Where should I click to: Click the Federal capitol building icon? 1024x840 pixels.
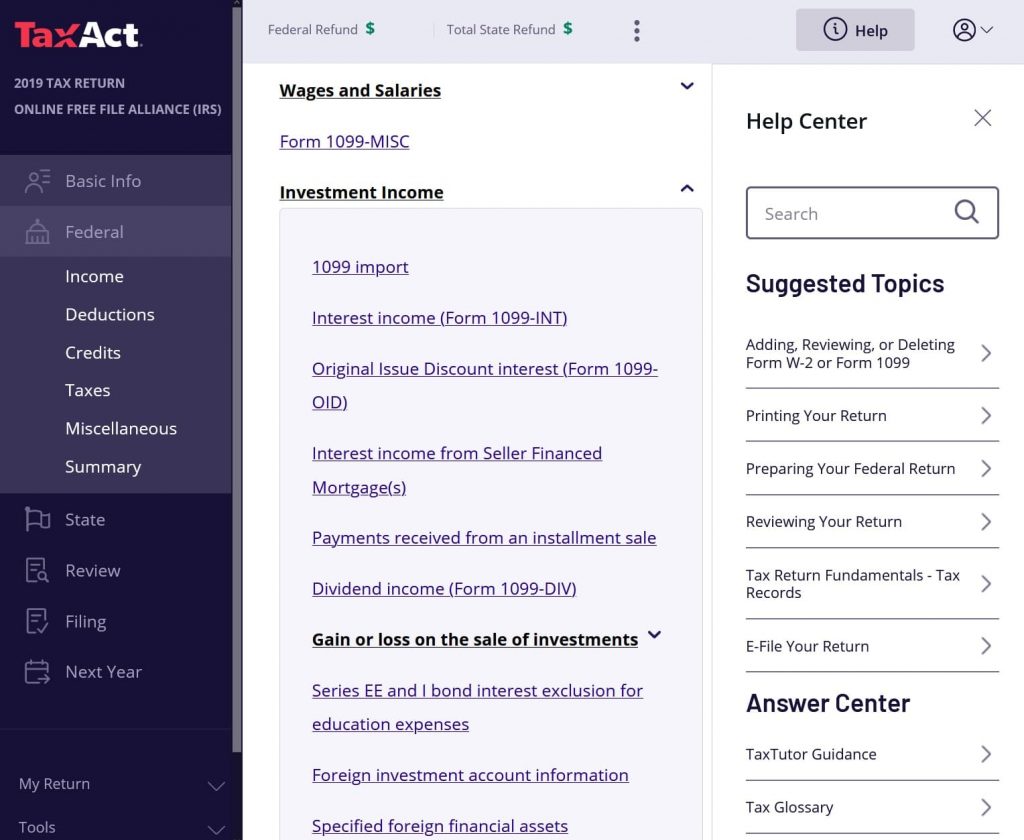[x=37, y=232]
